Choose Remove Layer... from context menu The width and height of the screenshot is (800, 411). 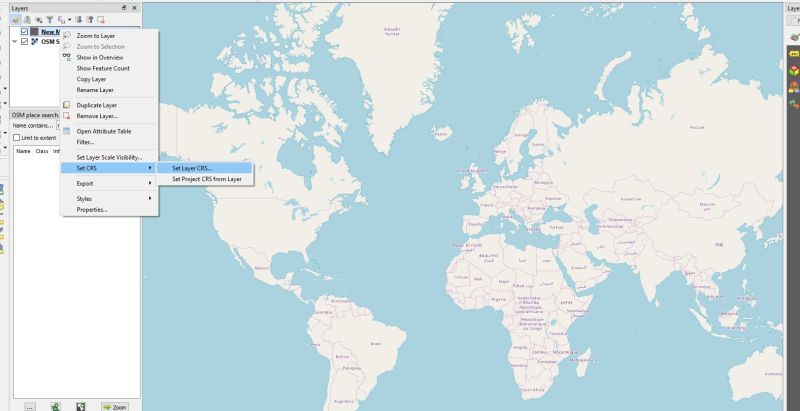tap(97, 116)
